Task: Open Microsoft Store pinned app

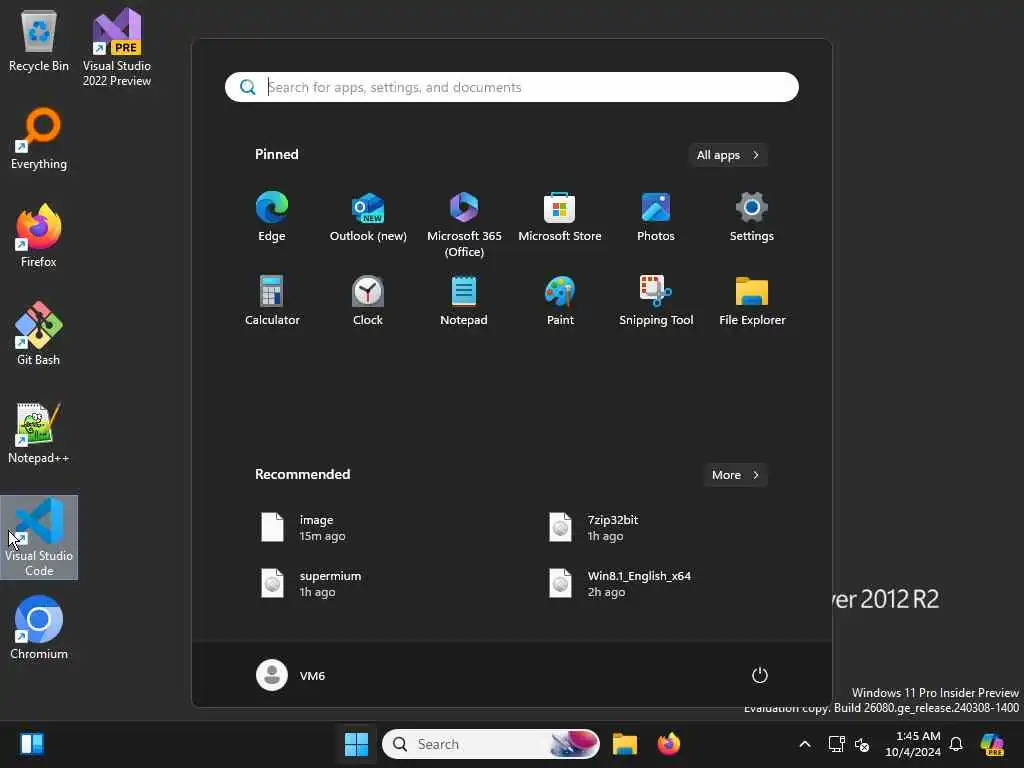Action: [x=560, y=217]
